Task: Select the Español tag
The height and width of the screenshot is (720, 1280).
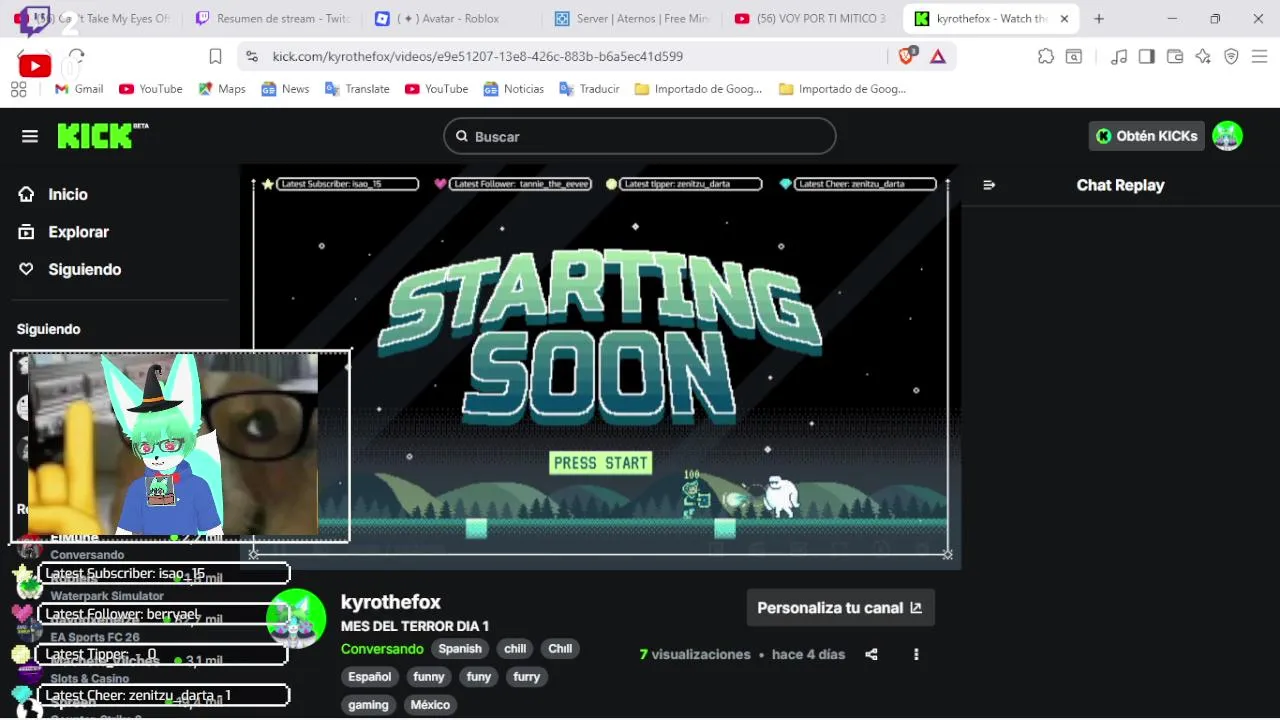Action: 369,677
